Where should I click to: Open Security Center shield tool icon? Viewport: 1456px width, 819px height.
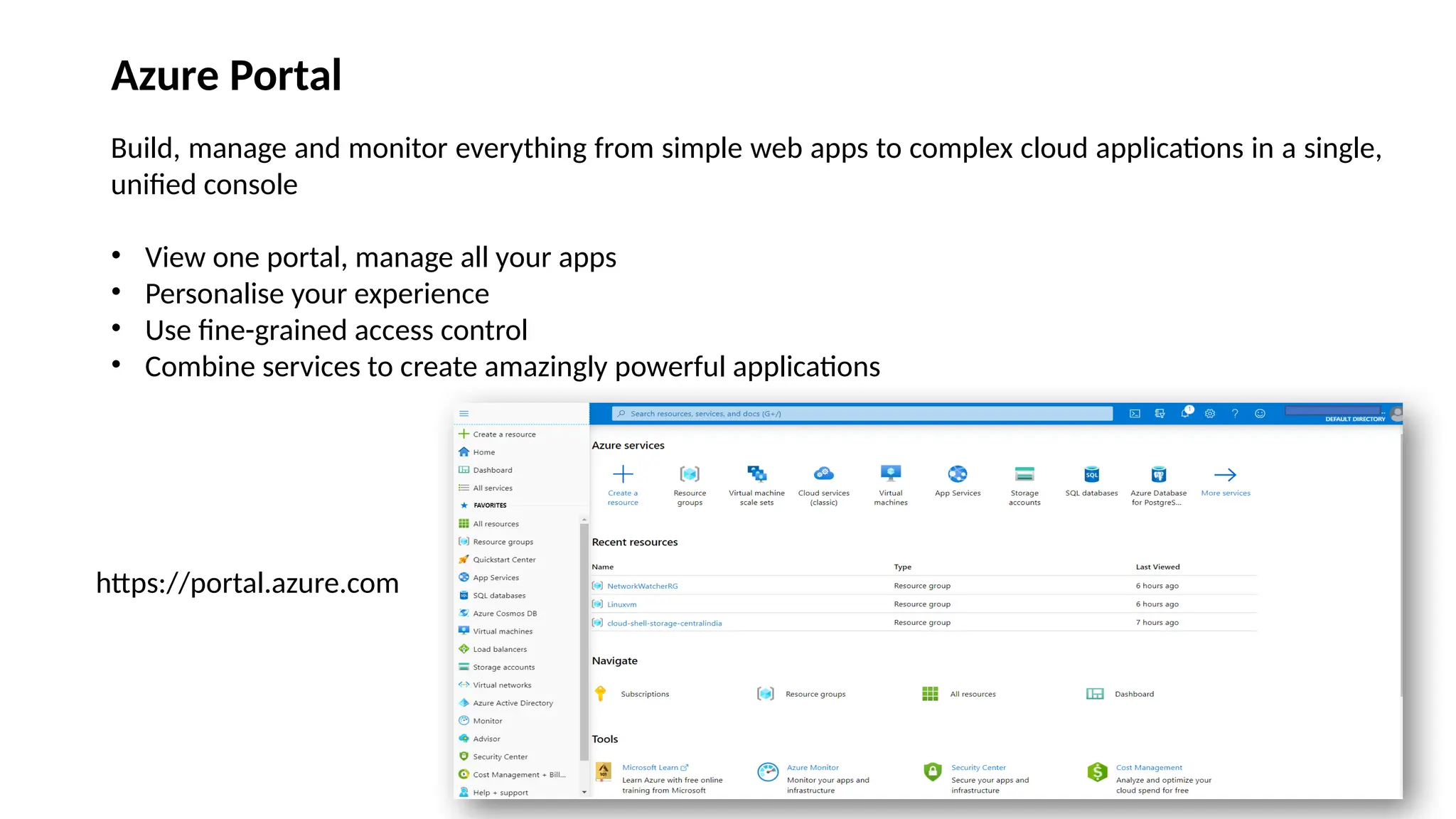click(933, 772)
